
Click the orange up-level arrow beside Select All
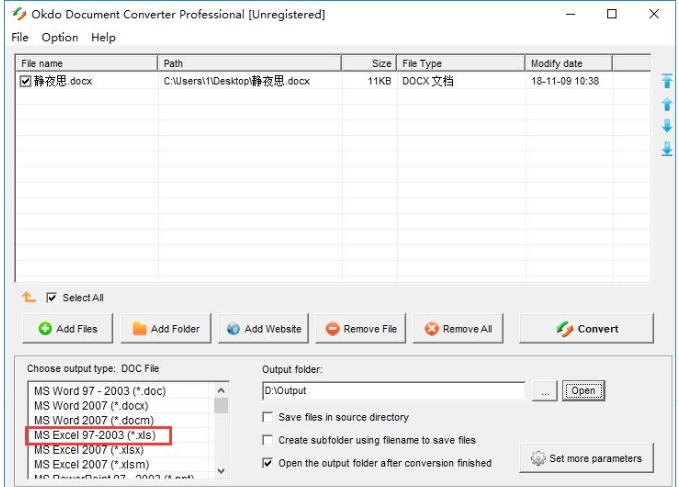tap(29, 297)
